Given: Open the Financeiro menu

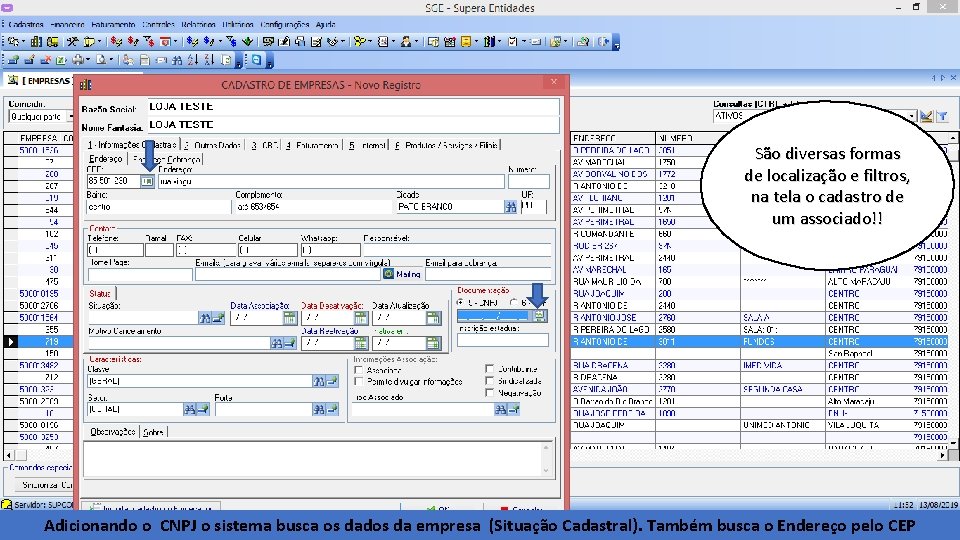Looking at the screenshot, I should (x=67, y=24).
